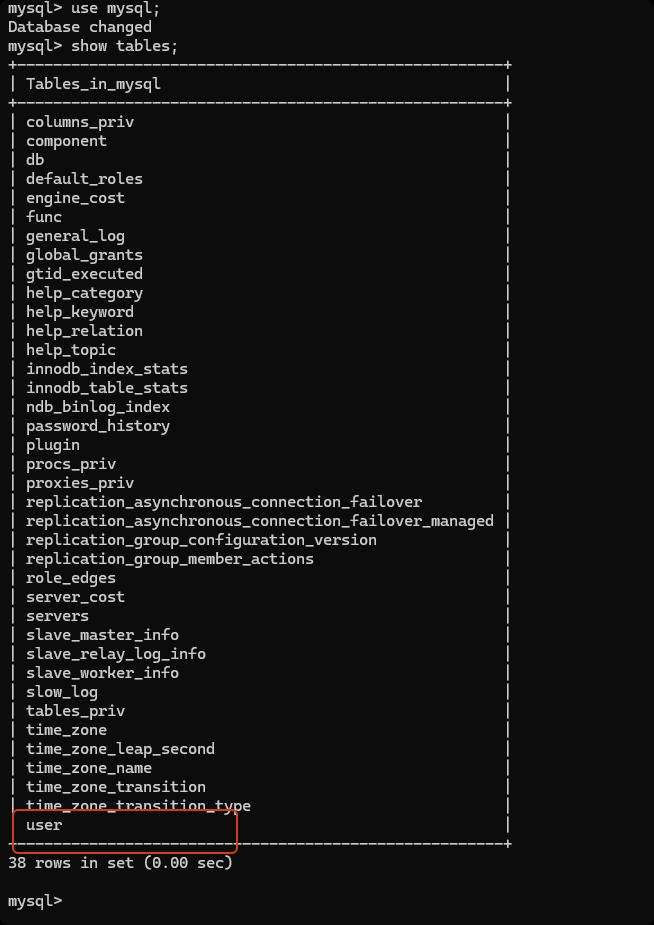
Task: Click the time_zone_leap_second row
Action: click(120, 749)
